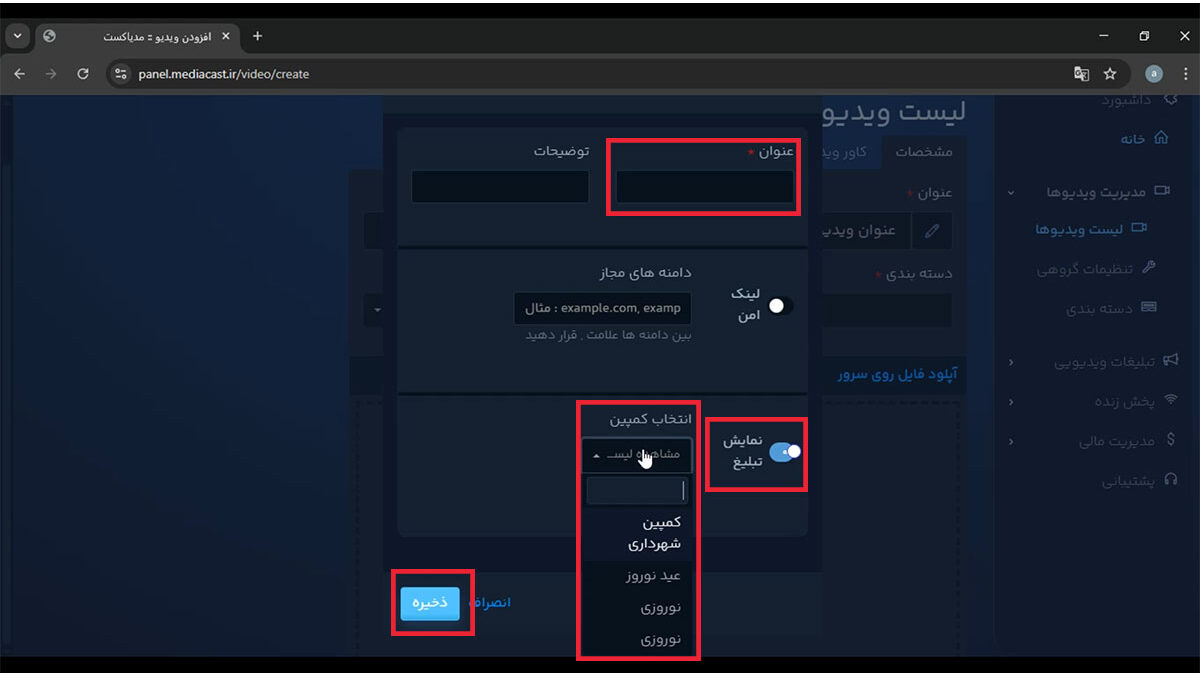This screenshot has width=1200, height=675.
Task: Bookmark this page with the star icon
Action: (1109, 74)
